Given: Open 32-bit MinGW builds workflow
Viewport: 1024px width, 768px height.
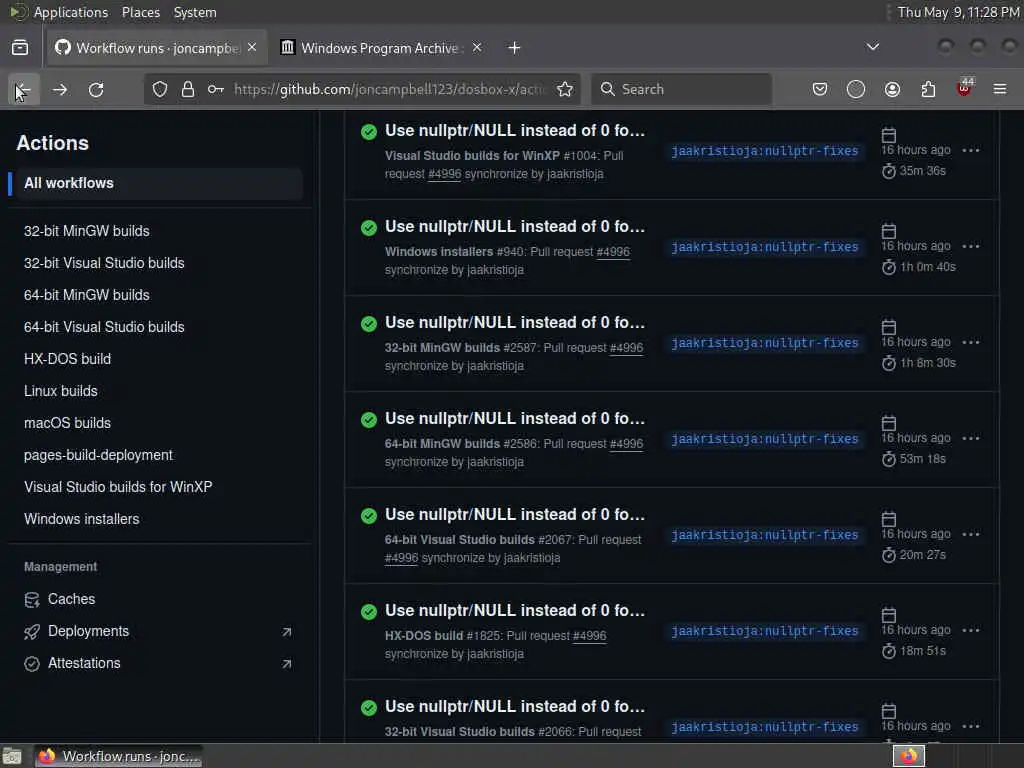Looking at the screenshot, I should (x=87, y=231).
